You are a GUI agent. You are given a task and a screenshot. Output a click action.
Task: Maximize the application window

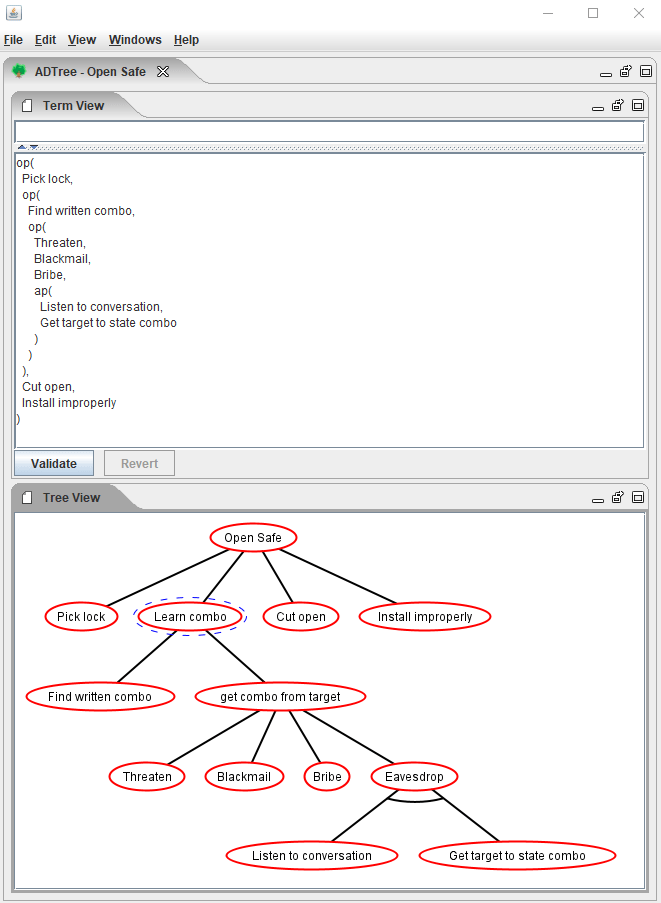click(x=593, y=13)
